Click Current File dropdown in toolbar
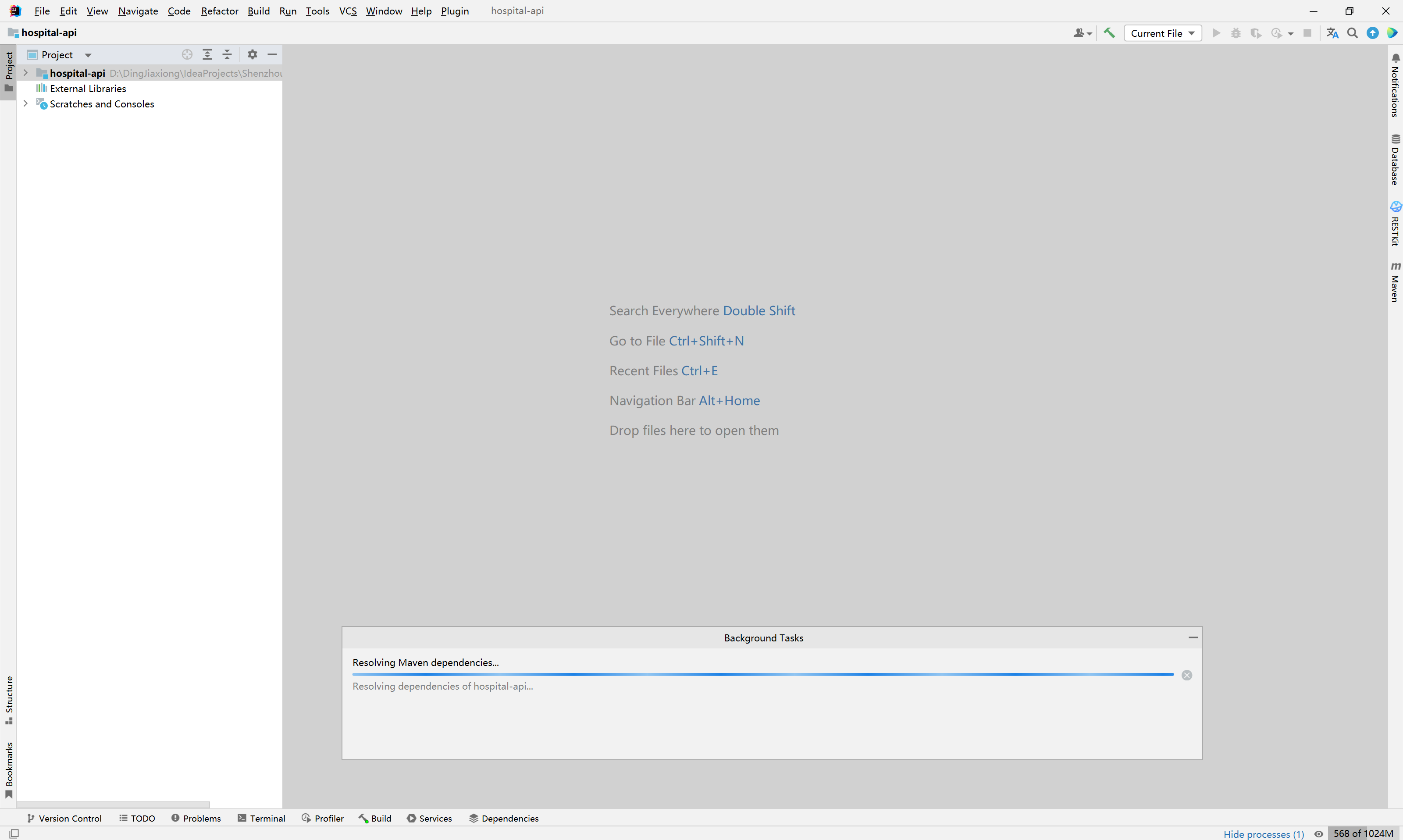This screenshot has height=840, width=1403. pos(1161,33)
